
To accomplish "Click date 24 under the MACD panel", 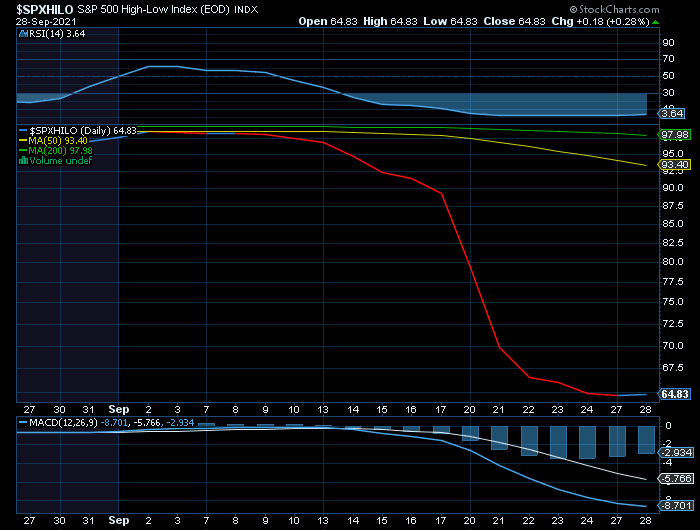I will 587,521.
